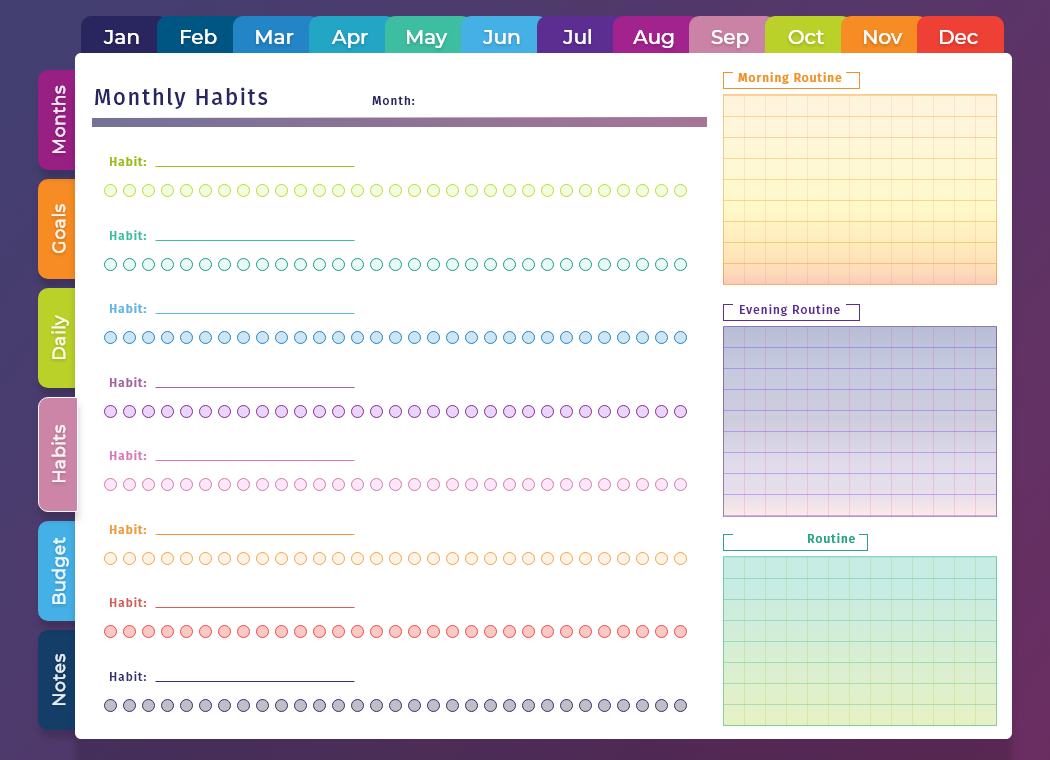Open the Jan month tab
This screenshot has height=760, width=1050.
pos(121,36)
